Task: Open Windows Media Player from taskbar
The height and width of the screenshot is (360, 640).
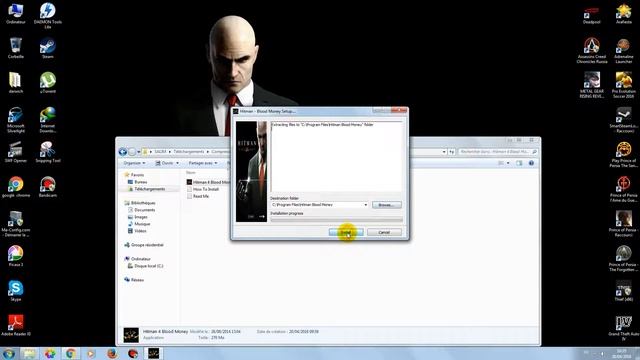Action: [91, 353]
